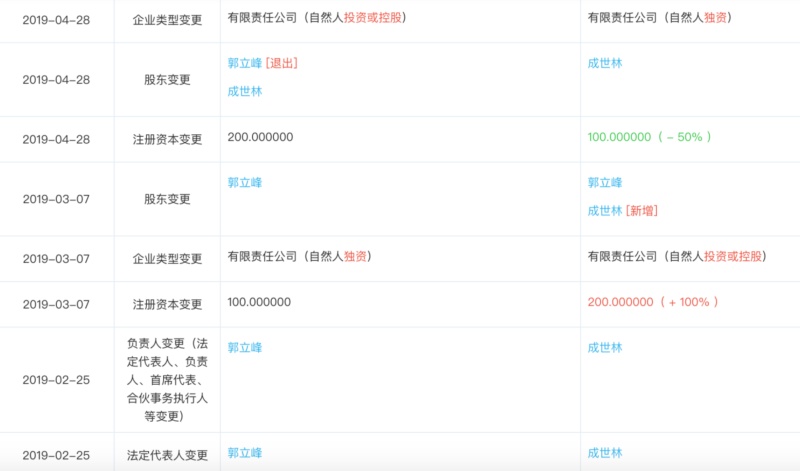Click 郭立峰 in the 负责人变更 row
The image size is (800, 471).
pyautogui.click(x=244, y=348)
